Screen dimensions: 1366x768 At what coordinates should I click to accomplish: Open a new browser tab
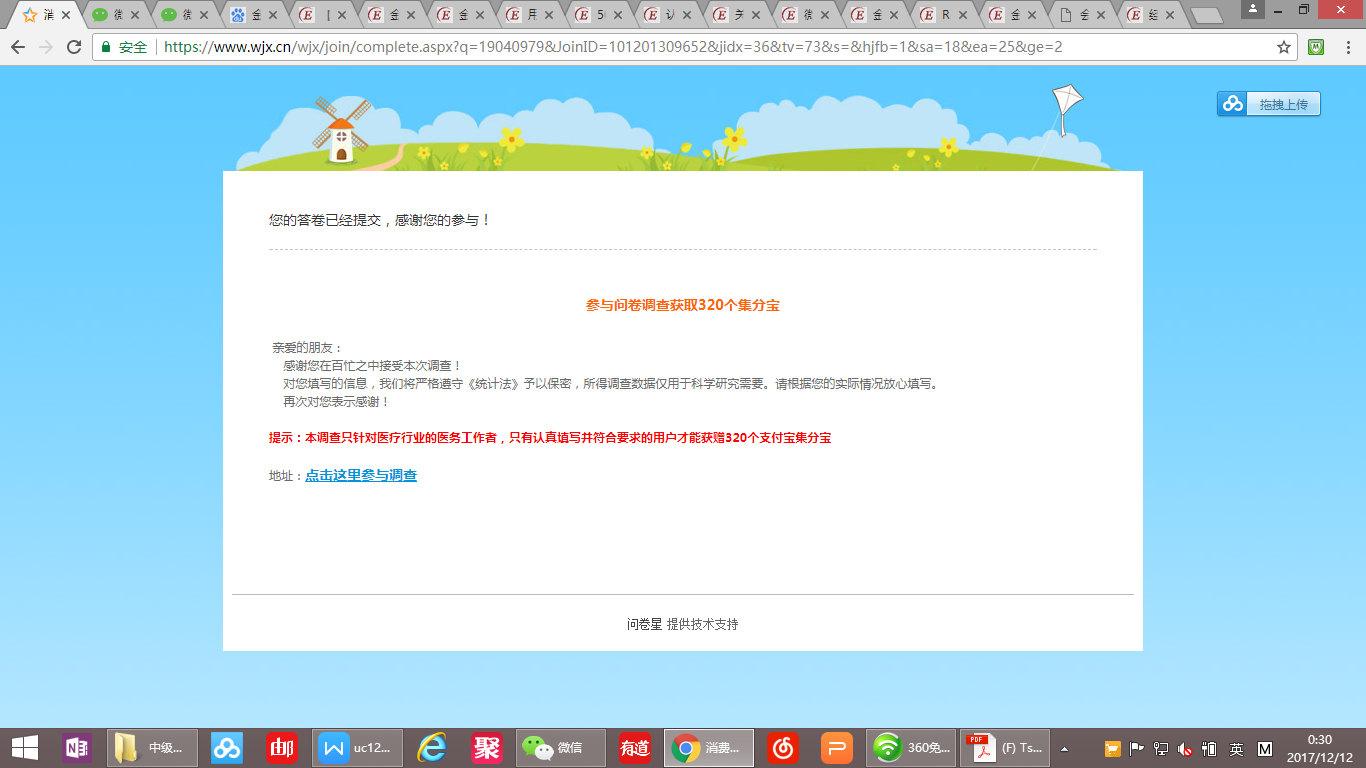click(x=1207, y=16)
